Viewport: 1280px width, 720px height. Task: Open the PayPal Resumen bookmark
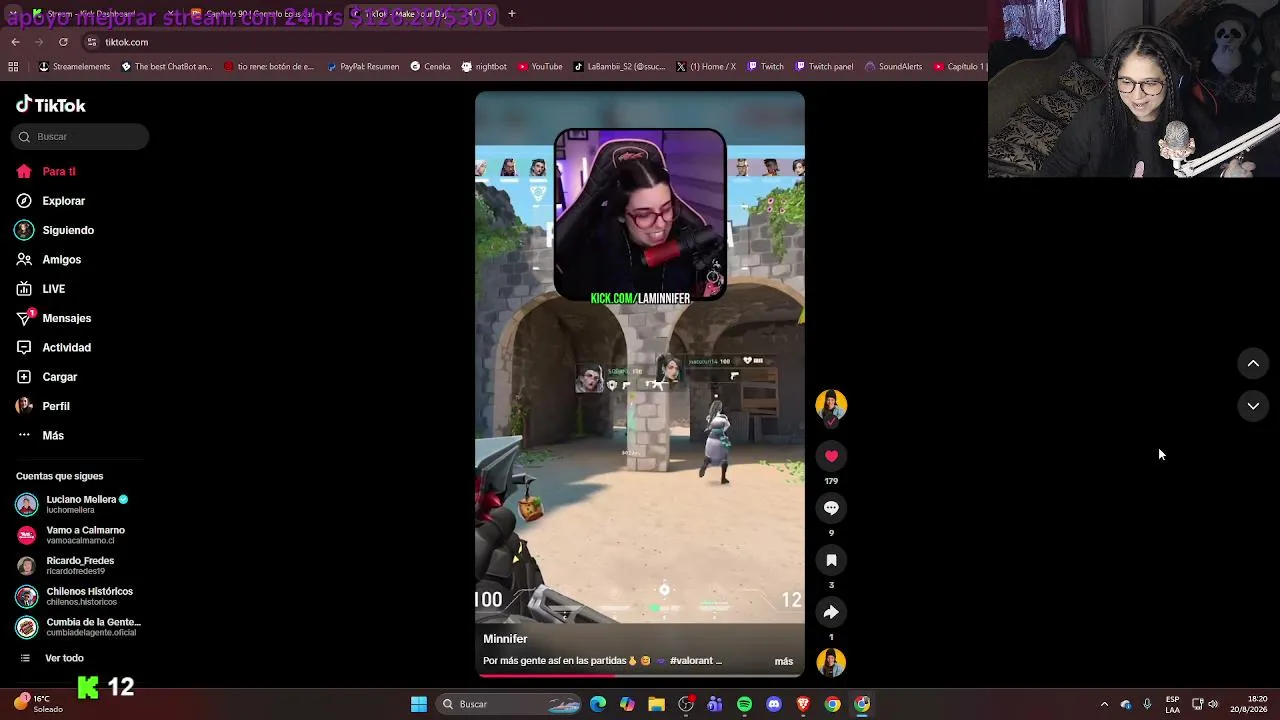[362, 67]
